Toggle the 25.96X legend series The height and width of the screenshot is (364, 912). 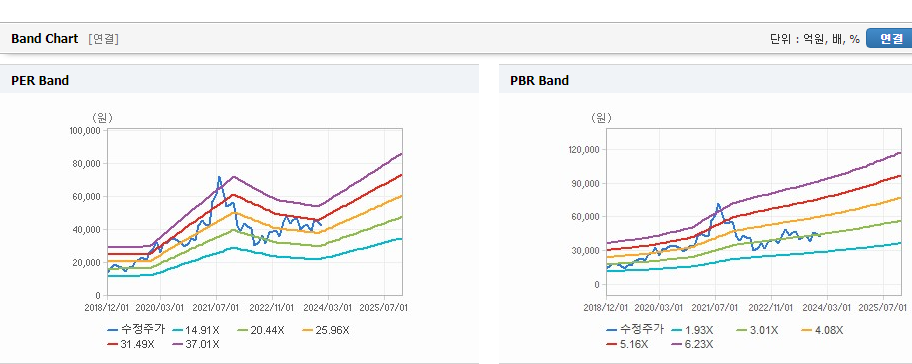(x=326, y=330)
